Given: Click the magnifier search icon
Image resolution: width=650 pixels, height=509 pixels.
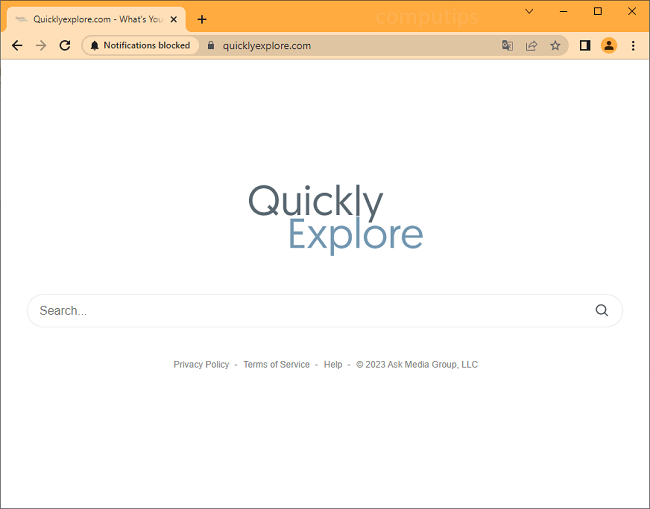Looking at the screenshot, I should (601, 310).
